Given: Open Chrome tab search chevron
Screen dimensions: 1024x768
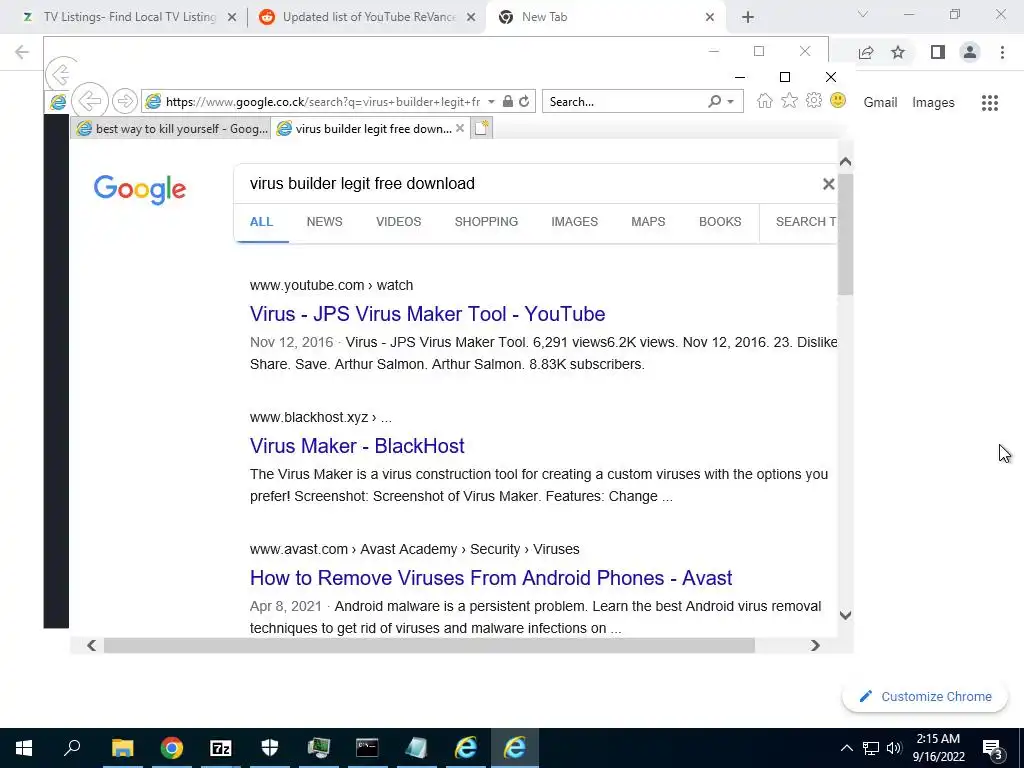Looking at the screenshot, I should [x=863, y=14].
